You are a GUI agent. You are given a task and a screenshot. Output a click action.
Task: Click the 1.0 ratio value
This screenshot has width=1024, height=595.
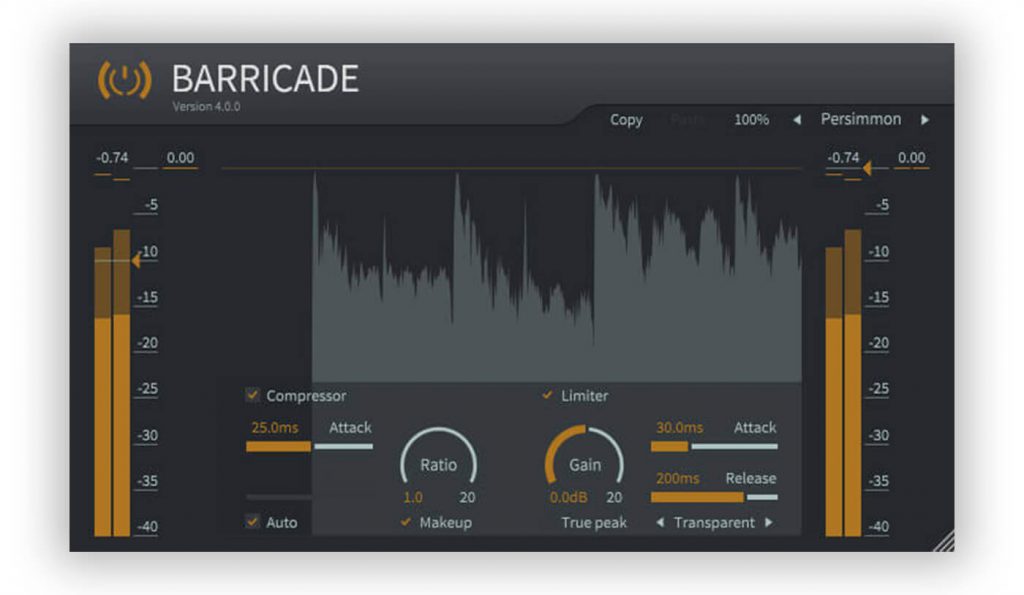[x=412, y=498]
